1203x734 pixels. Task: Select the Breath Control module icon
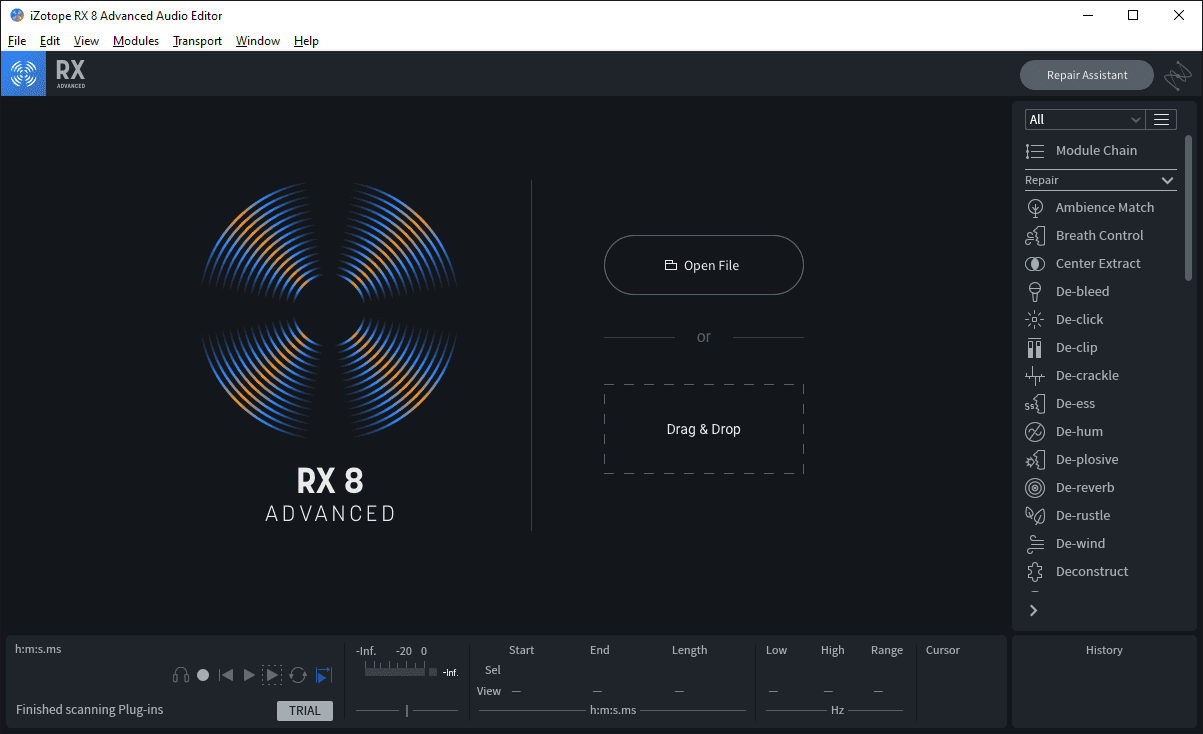[x=1035, y=235]
